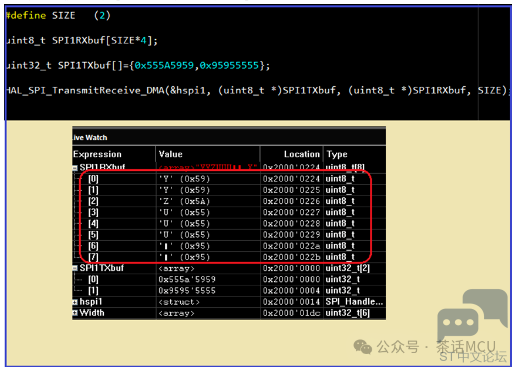Viewport: 516px width, 372px height.
Task: Click type uint32_t[2] of SPI1TXbuf
Action: tap(348, 268)
